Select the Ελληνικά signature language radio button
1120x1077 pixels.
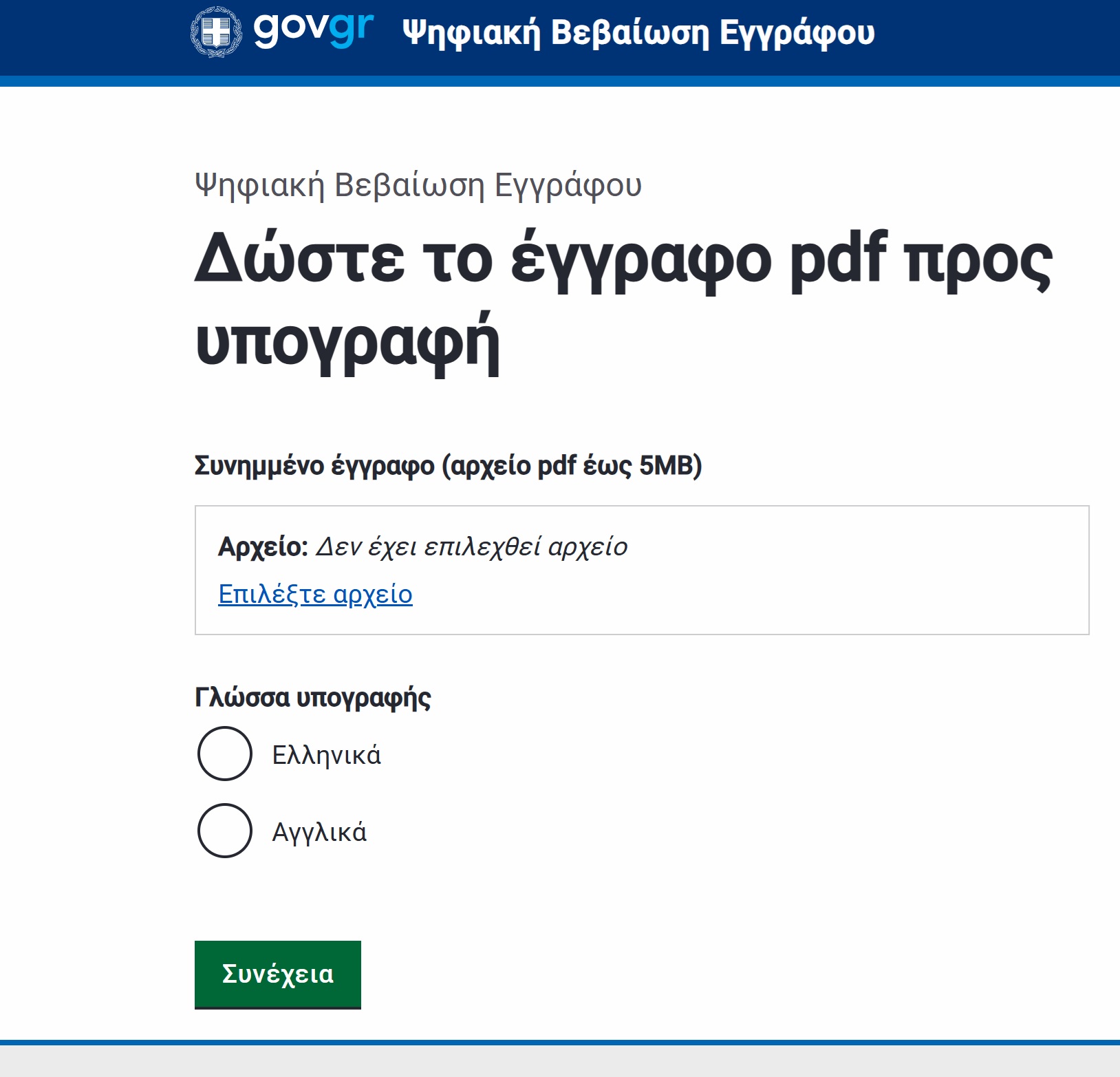(224, 753)
